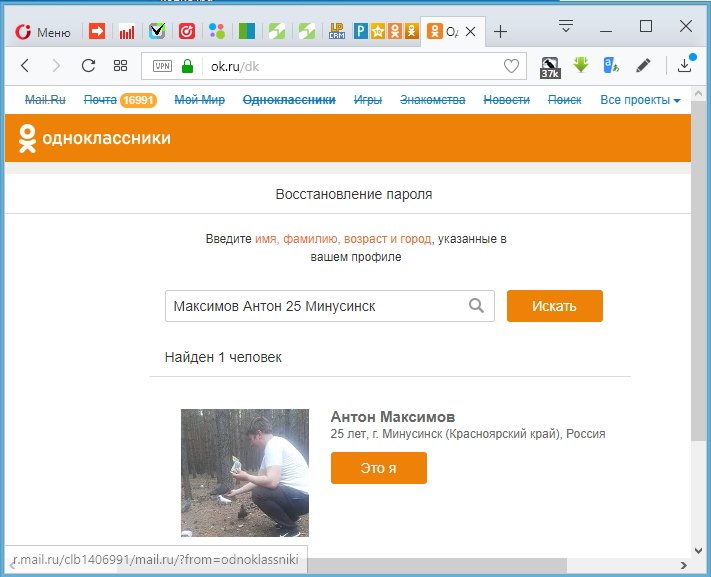
Task: Open the Speed Dial grid icon
Action: coord(120,66)
